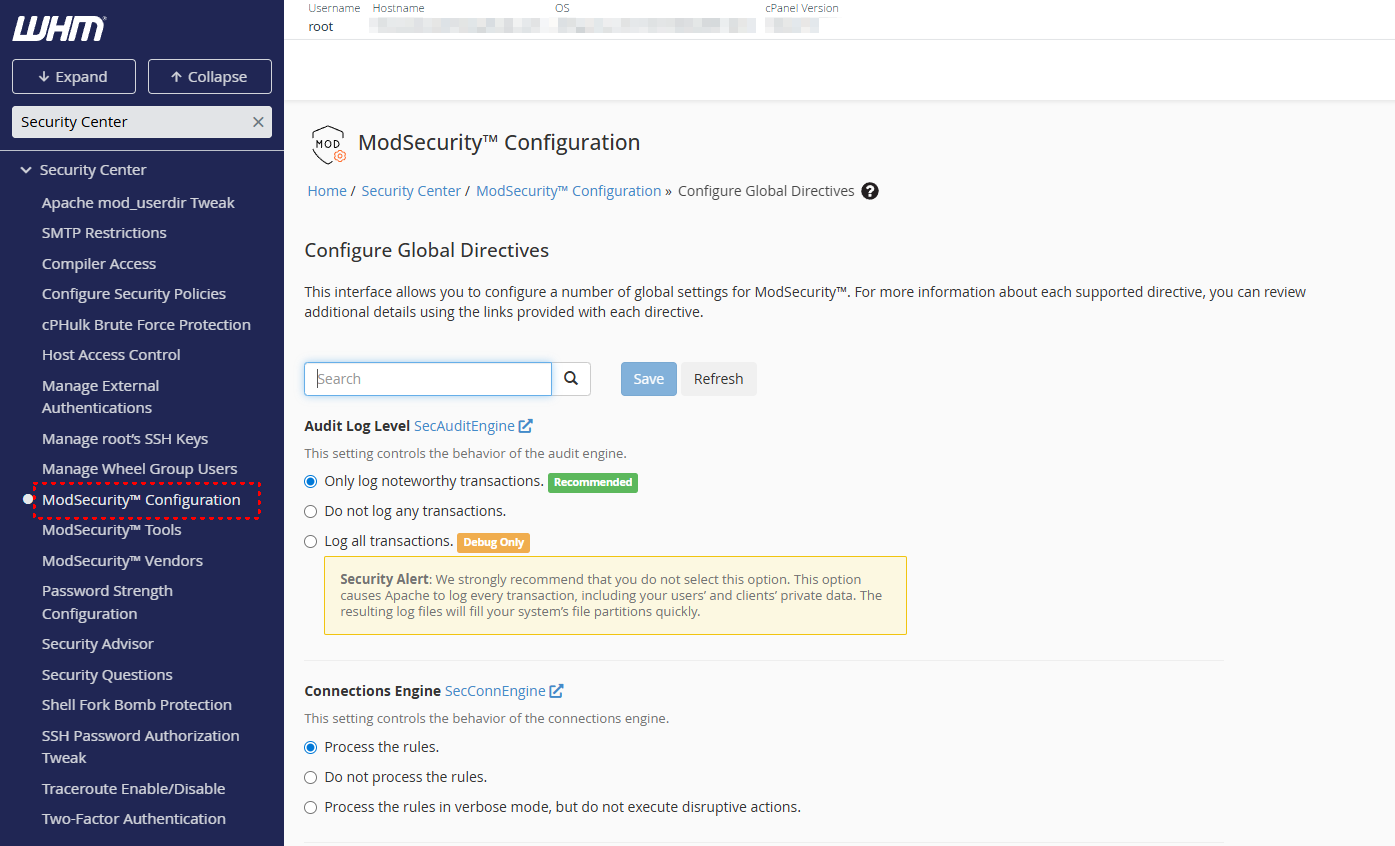The height and width of the screenshot is (846, 1395).
Task: Select Only log noteworthy transactions
Action: [310, 481]
